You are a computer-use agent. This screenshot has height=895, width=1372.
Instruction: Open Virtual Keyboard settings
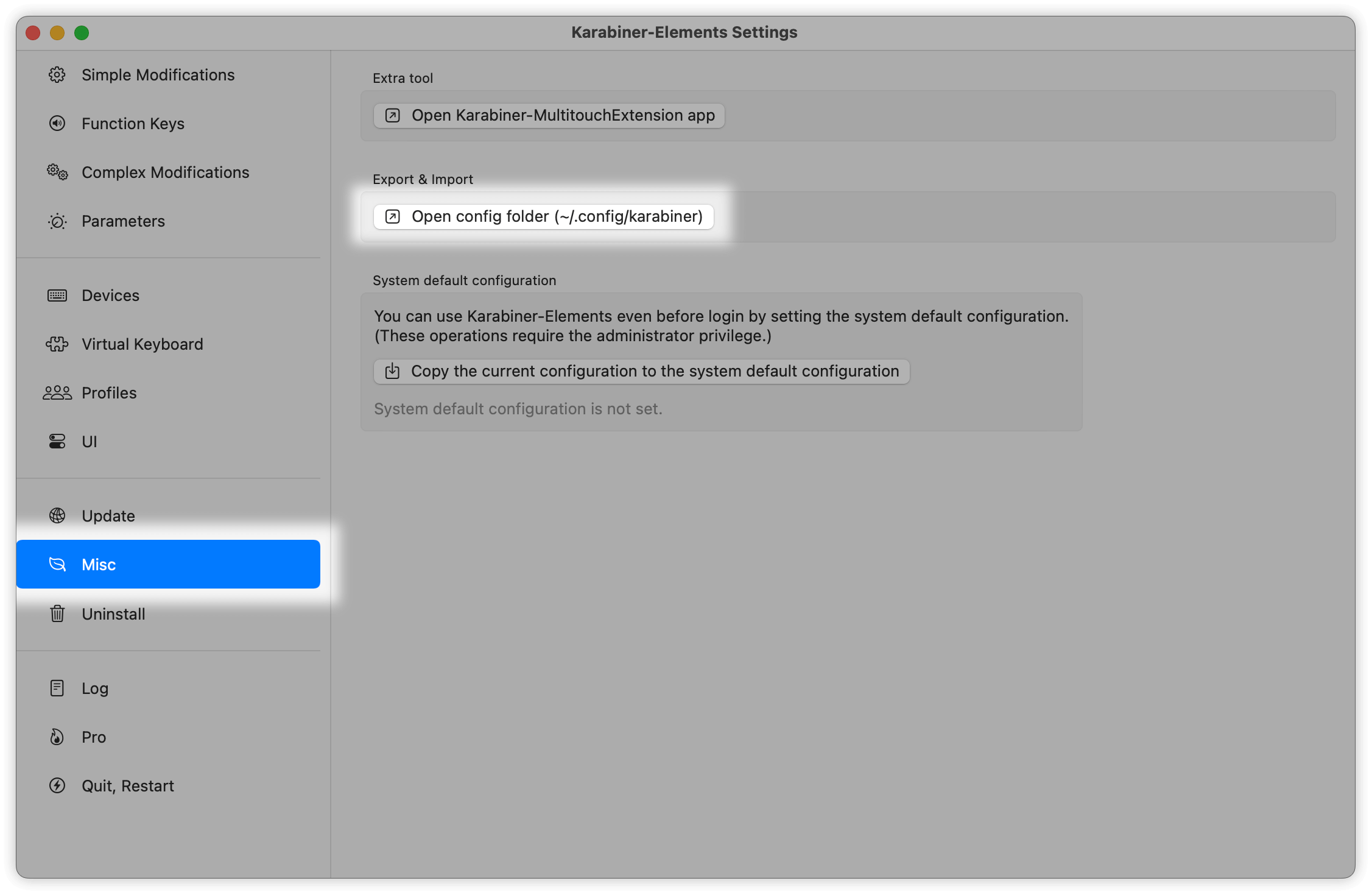coord(169,344)
